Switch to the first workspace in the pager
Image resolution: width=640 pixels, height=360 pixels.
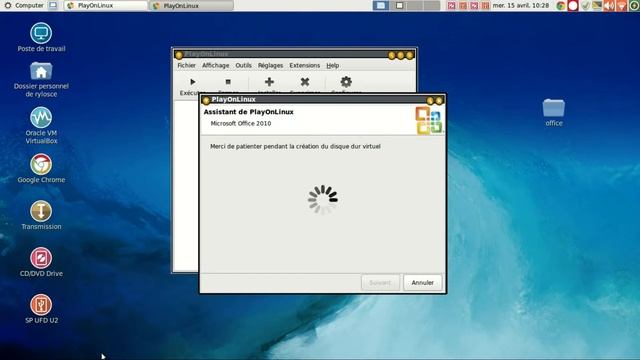coord(380,6)
